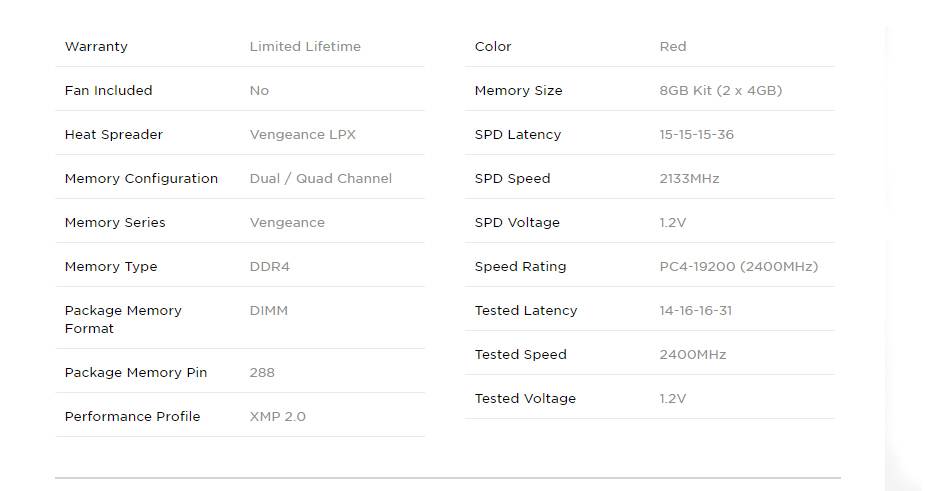Viewport: 925px width, 491px height.
Task: Select the Limited Lifetime warranty value
Action: tap(305, 47)
